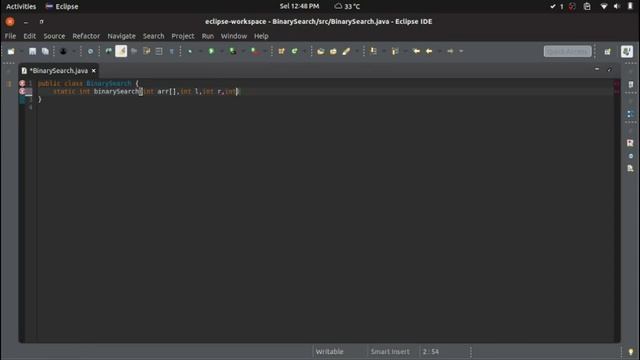Click the Open Type folder icon

pos(321,51)
